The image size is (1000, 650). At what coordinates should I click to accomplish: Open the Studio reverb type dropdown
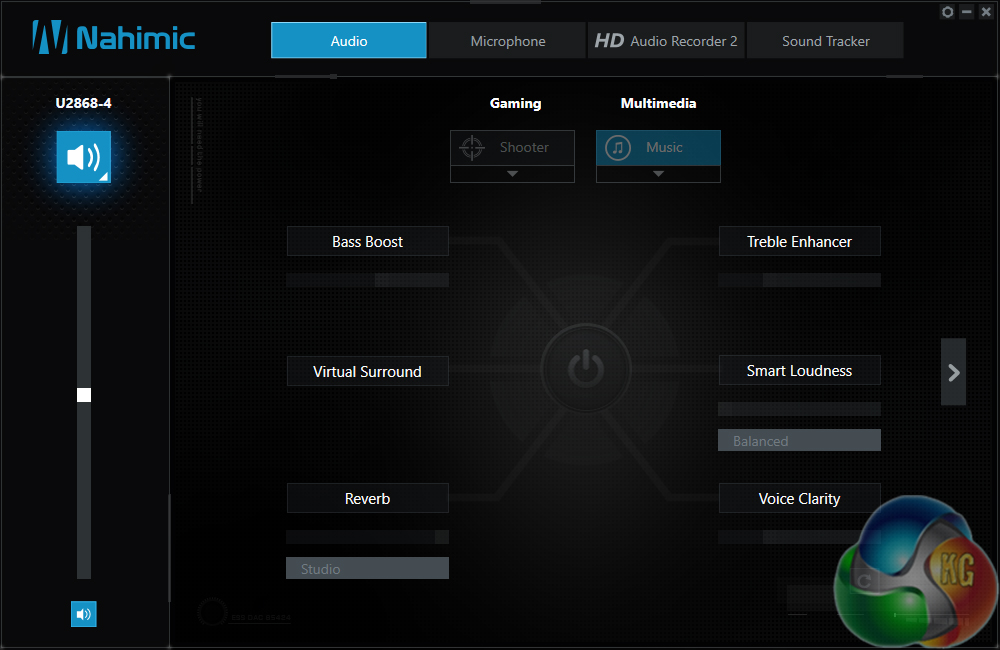(367, 568)
